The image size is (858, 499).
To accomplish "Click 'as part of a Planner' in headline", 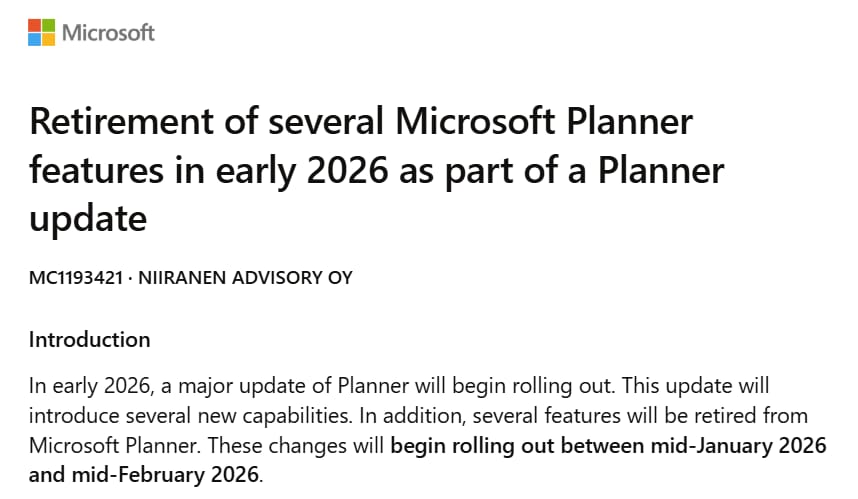I will coord(561,170).
